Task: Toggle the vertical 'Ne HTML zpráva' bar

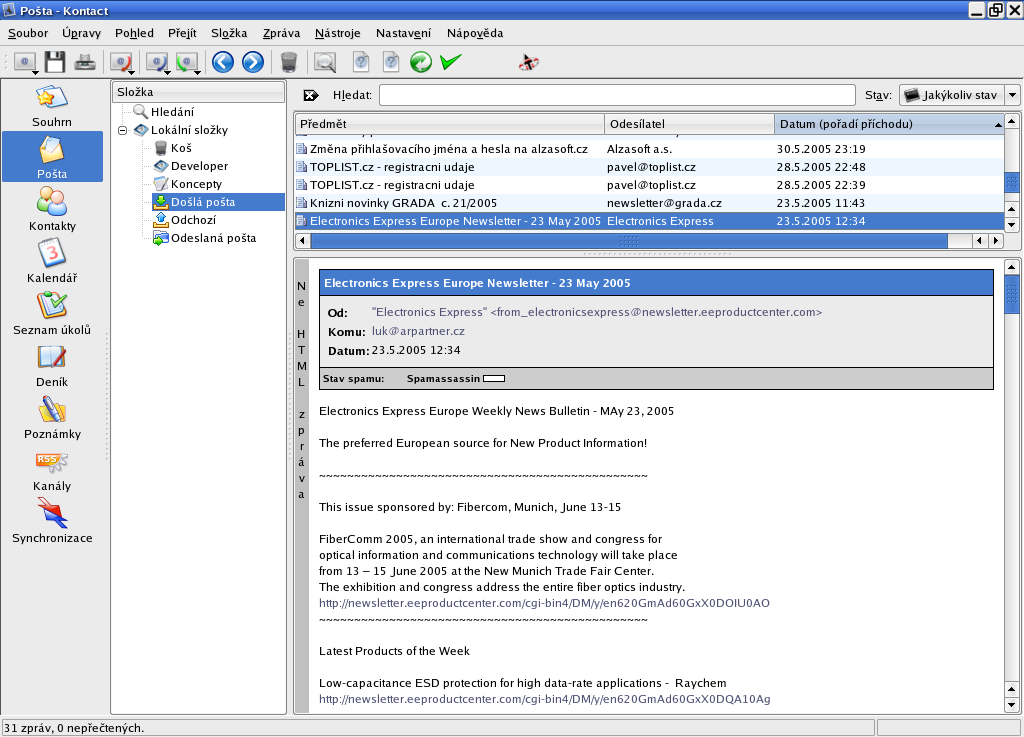Action: pyautogui.click(x=301, y=485)
